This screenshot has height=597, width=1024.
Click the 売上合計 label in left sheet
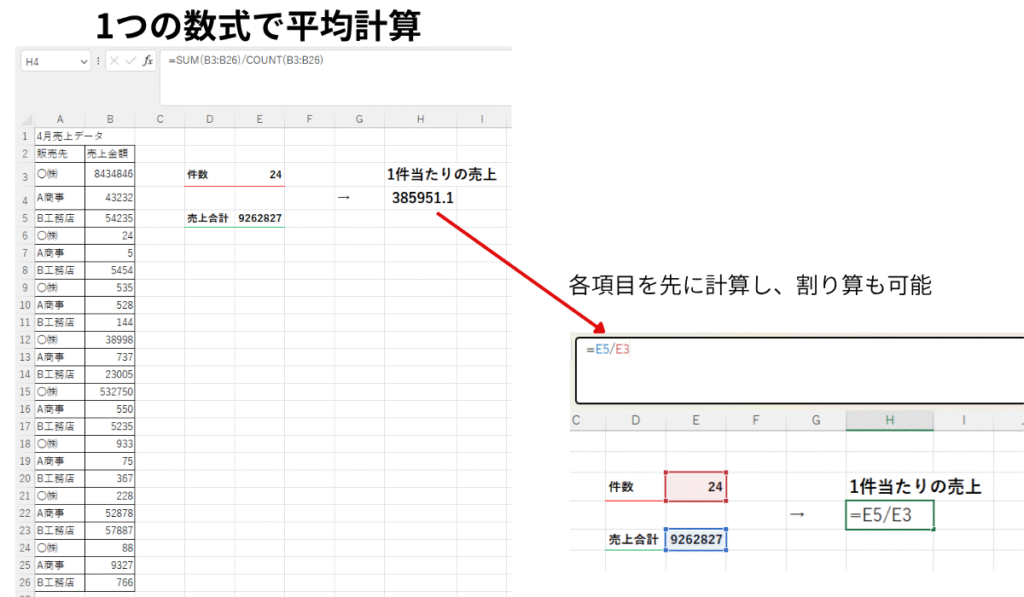click(209, 218)
